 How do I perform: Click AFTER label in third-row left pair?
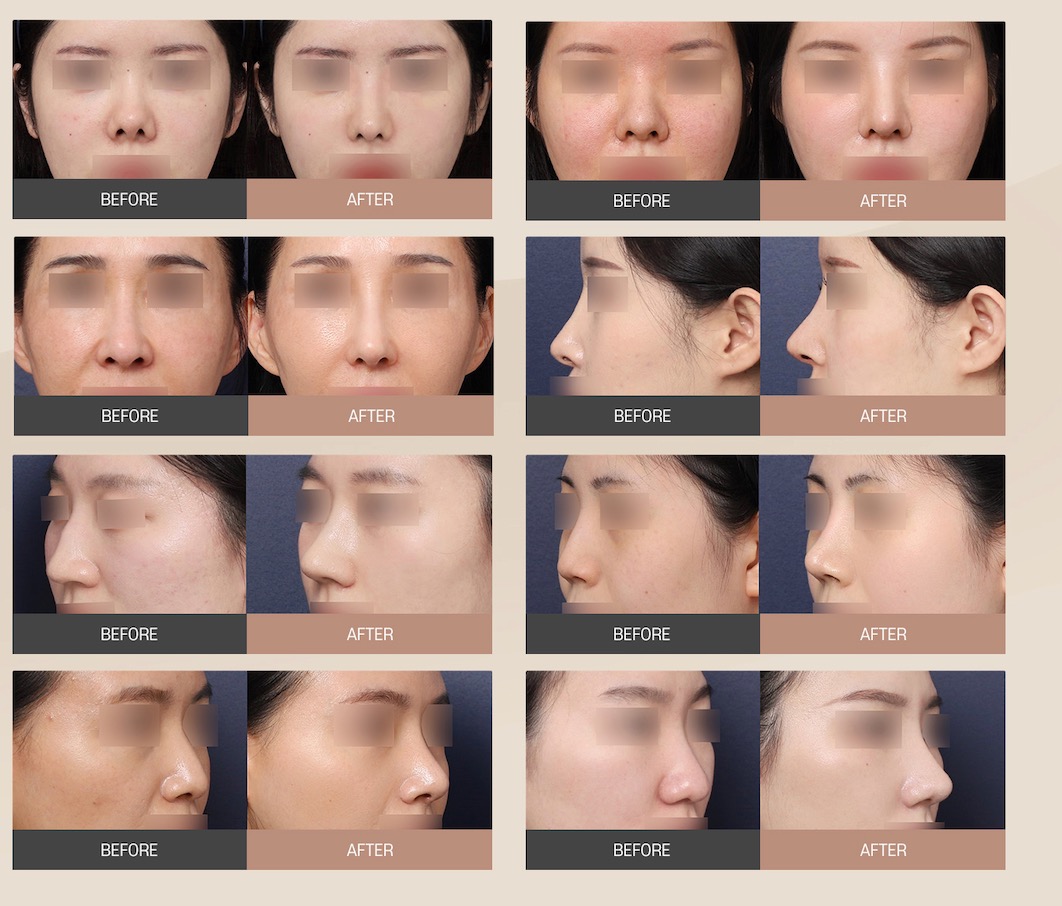click(x=369, y=634)
